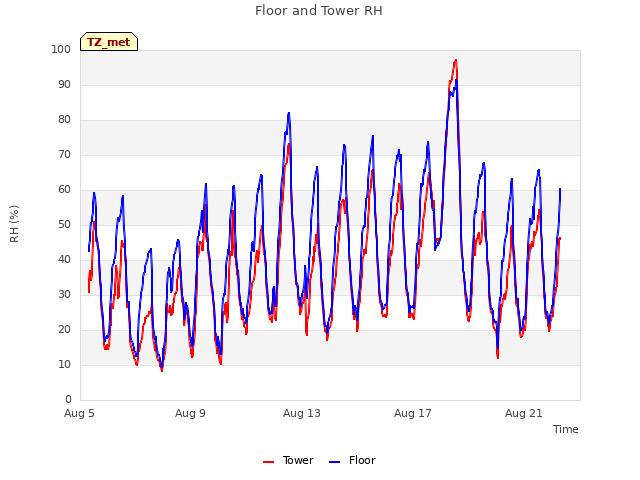The height and width of the screenshot is (480, 640).
Task: Click the 'Aug 13' x-axis label
Action: click(x=302, y=413)
